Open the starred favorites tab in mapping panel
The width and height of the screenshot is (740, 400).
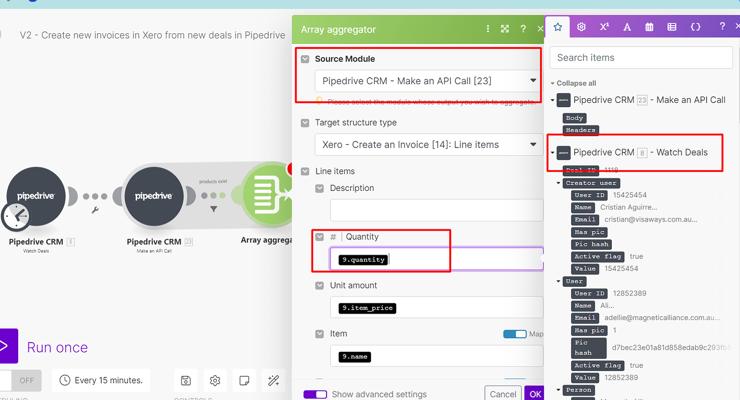point(557,27)
